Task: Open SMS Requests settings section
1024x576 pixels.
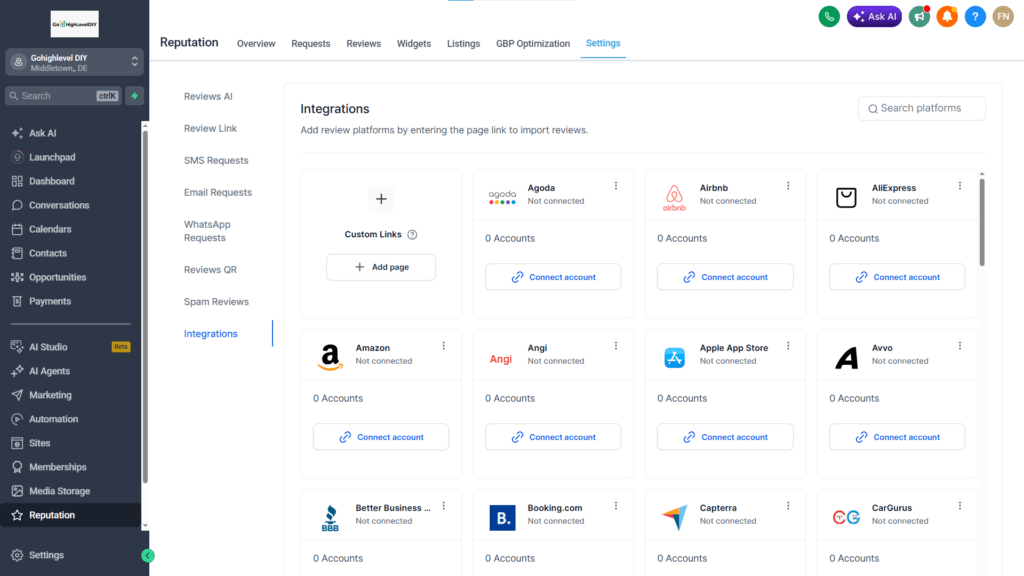Action: [x=216, y=161]
